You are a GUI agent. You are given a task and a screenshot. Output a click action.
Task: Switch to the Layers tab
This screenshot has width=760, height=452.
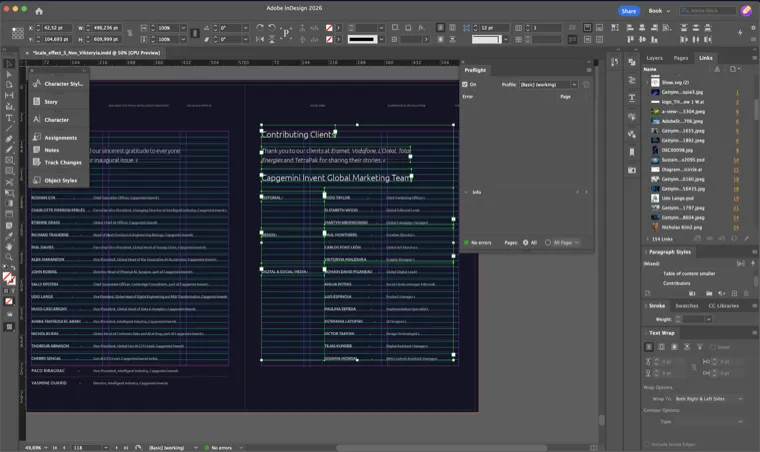pos(654,58)
